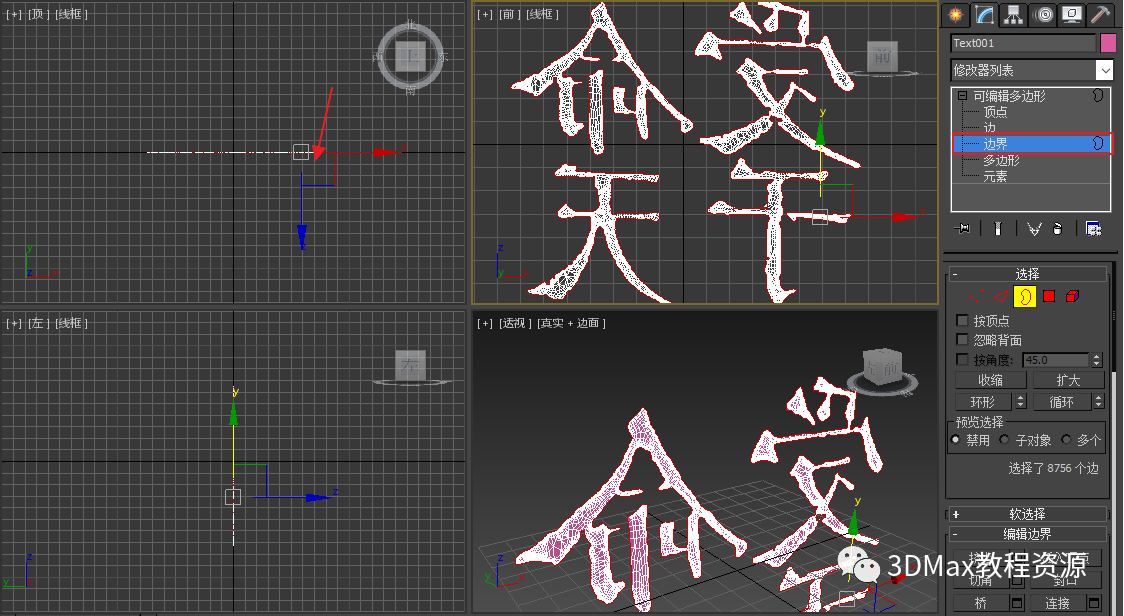Click remove modifier trash icon
The height and width of the screenshot is (616, 1124).
(1057, 229)
